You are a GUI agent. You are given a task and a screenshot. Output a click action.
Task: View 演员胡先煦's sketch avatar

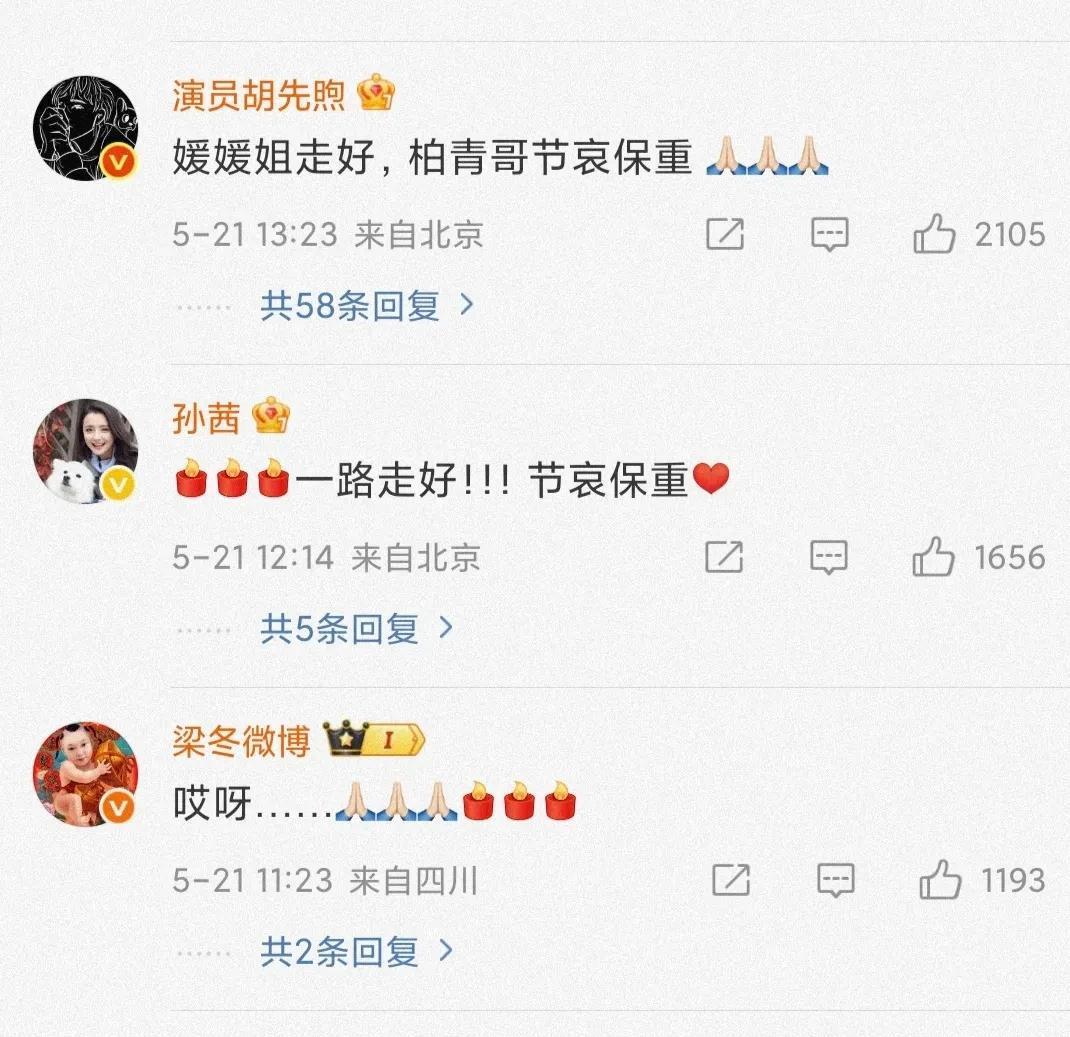(x=85, y=128)
